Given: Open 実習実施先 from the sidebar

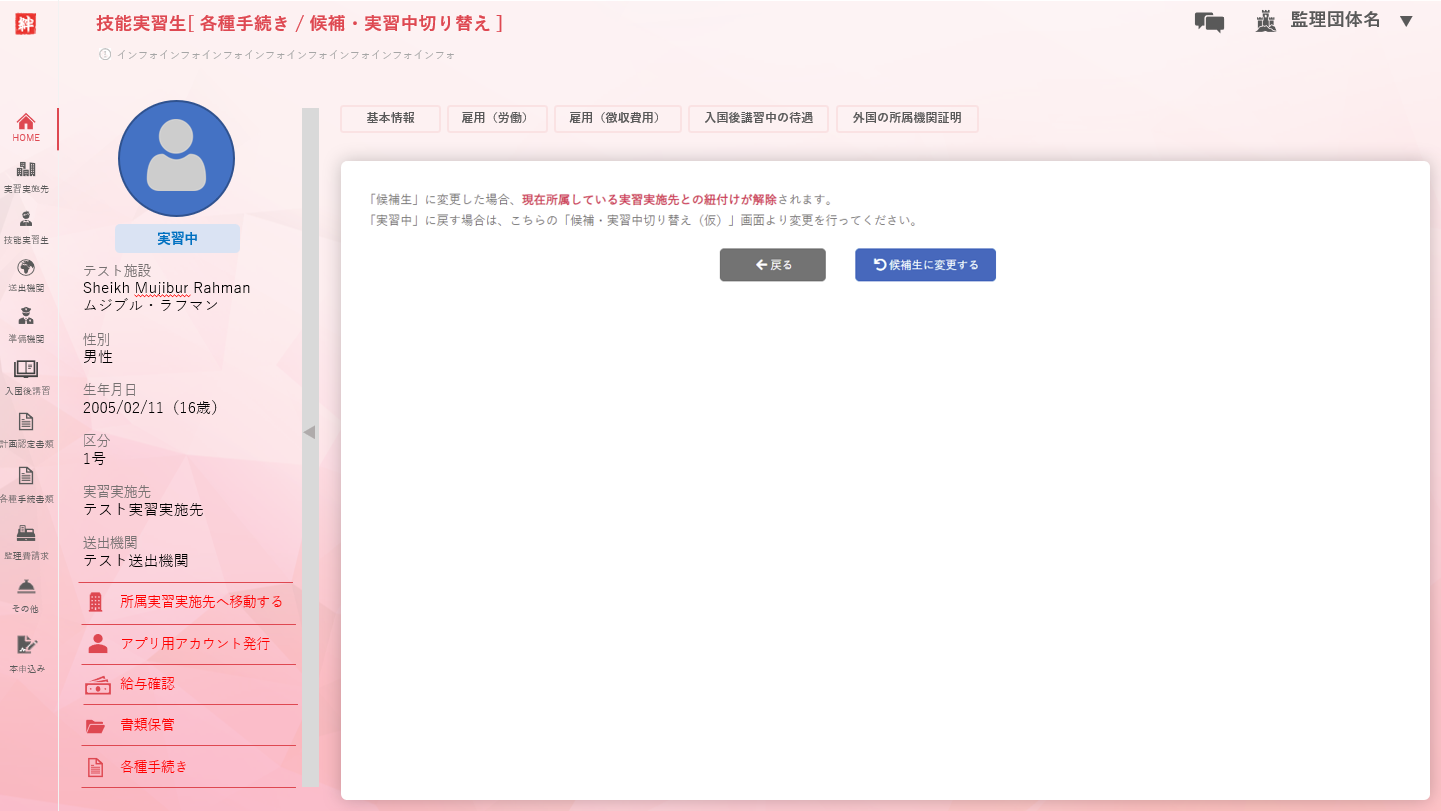Looking at the screenshot, I should pos(27,170).
